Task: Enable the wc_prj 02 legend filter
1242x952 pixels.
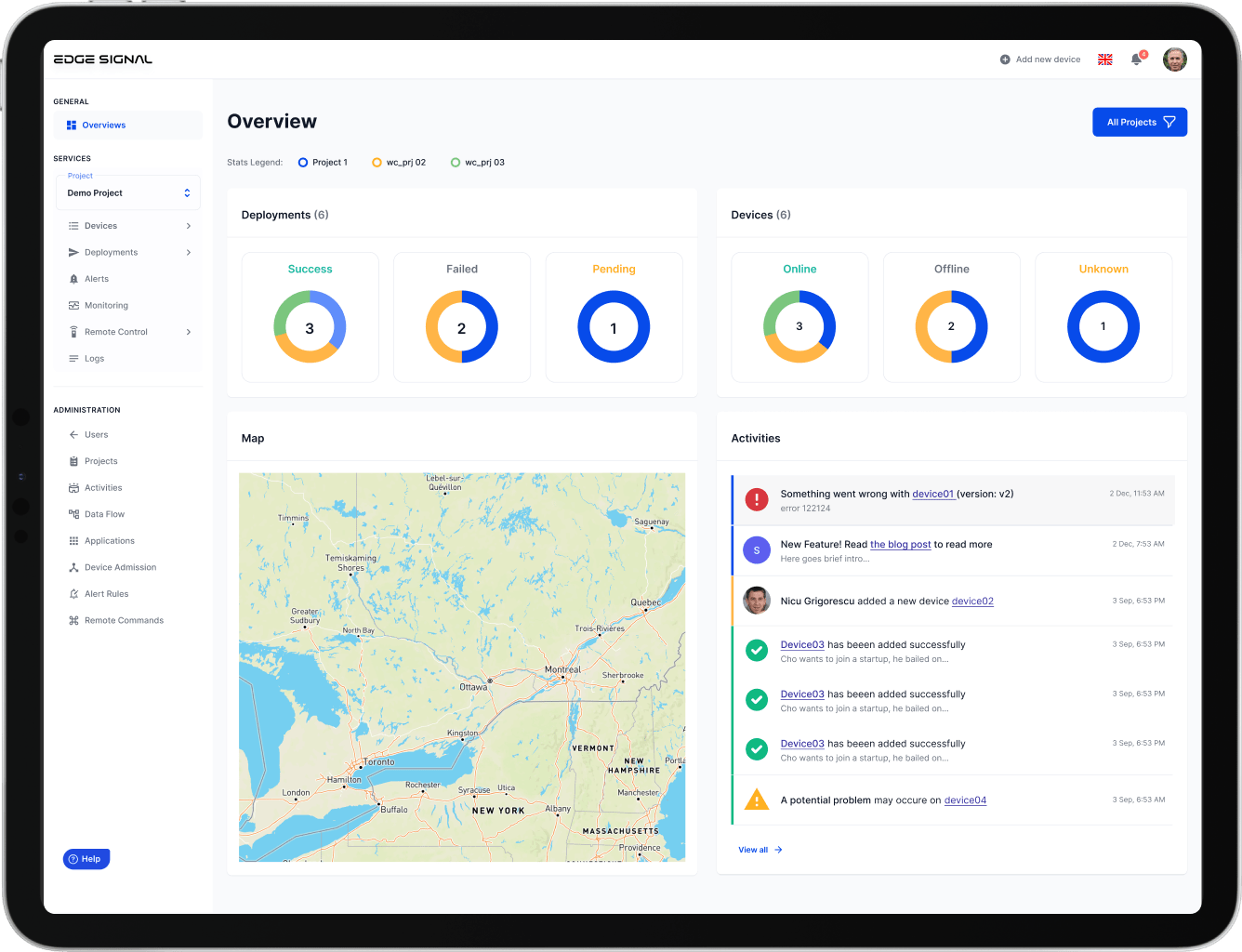Action: (x=376, y=162)
